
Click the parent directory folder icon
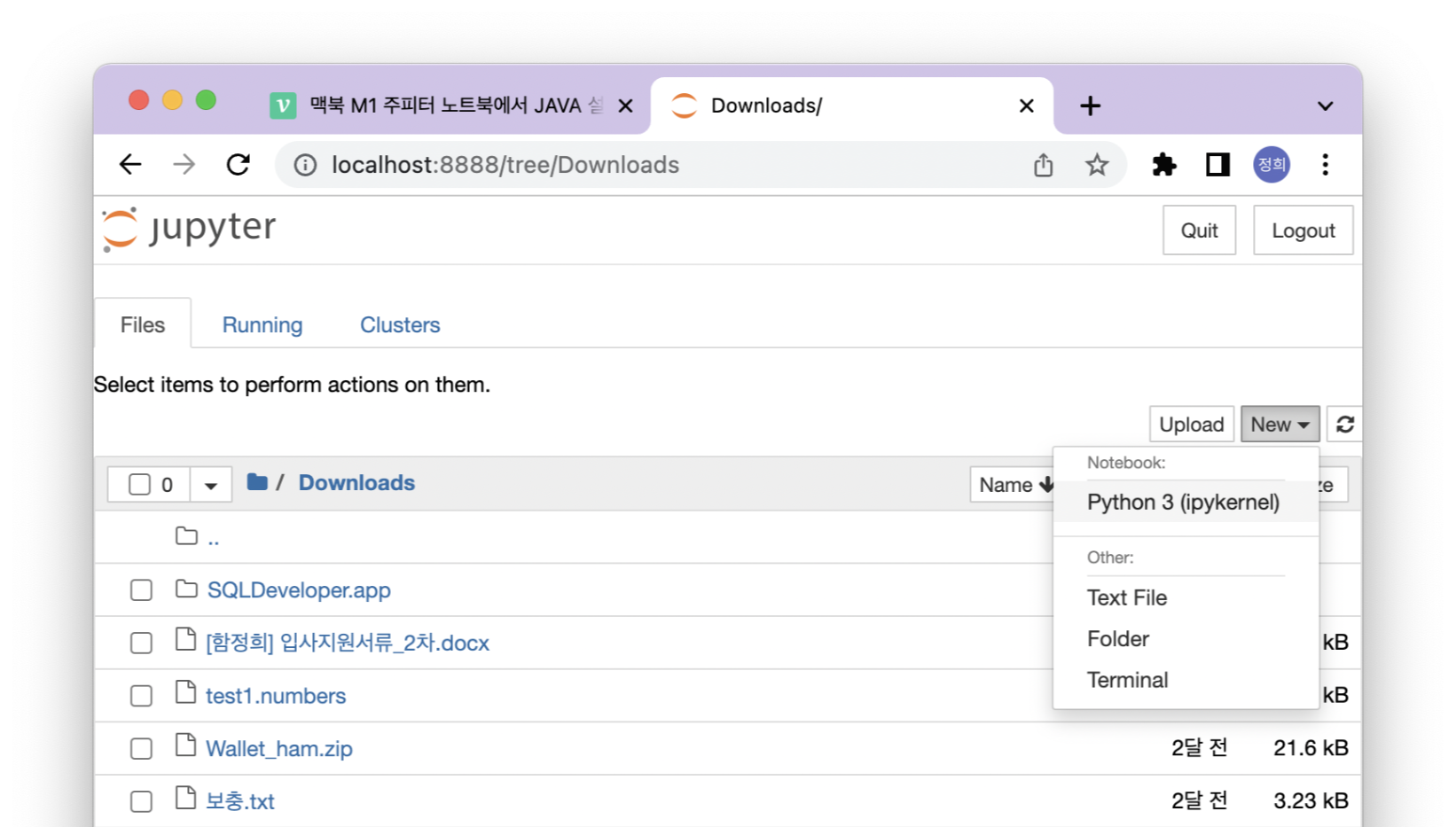click(x=186, y=536)
